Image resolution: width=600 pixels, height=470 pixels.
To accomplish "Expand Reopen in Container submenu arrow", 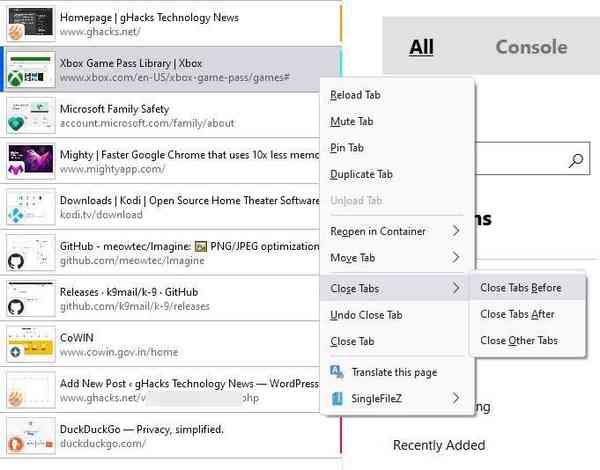I will [456, 231].
